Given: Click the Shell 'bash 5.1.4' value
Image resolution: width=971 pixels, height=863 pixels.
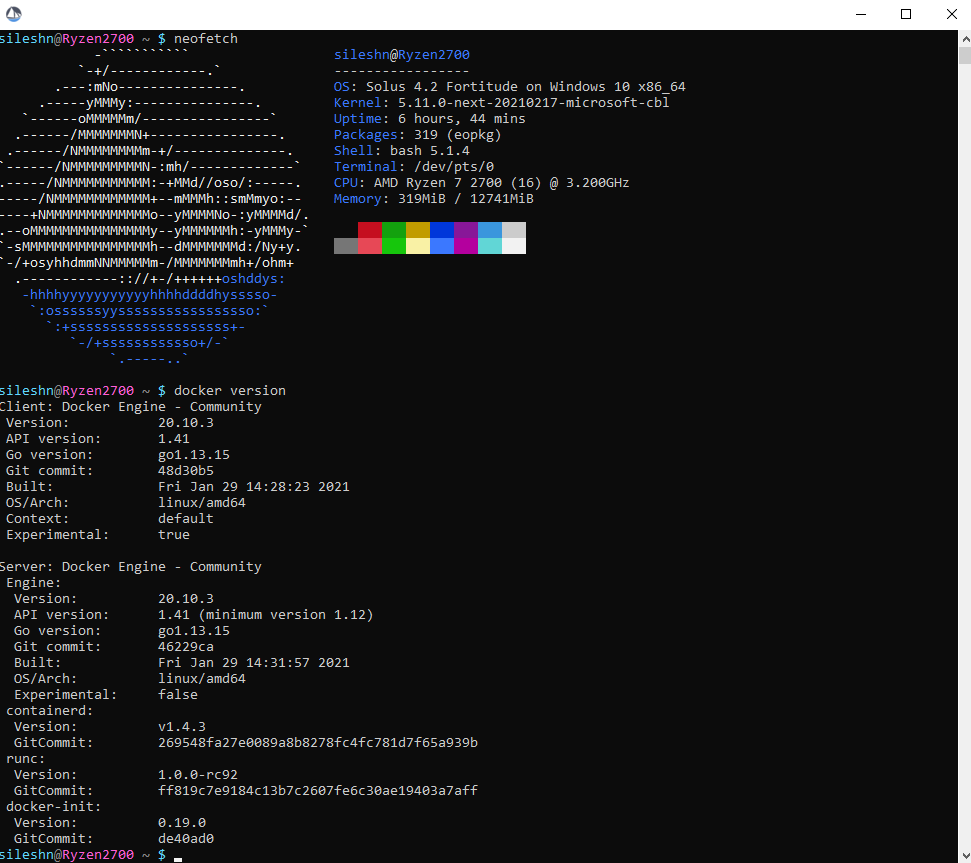Looking at the screenshot, I should [x=430, y=150].
